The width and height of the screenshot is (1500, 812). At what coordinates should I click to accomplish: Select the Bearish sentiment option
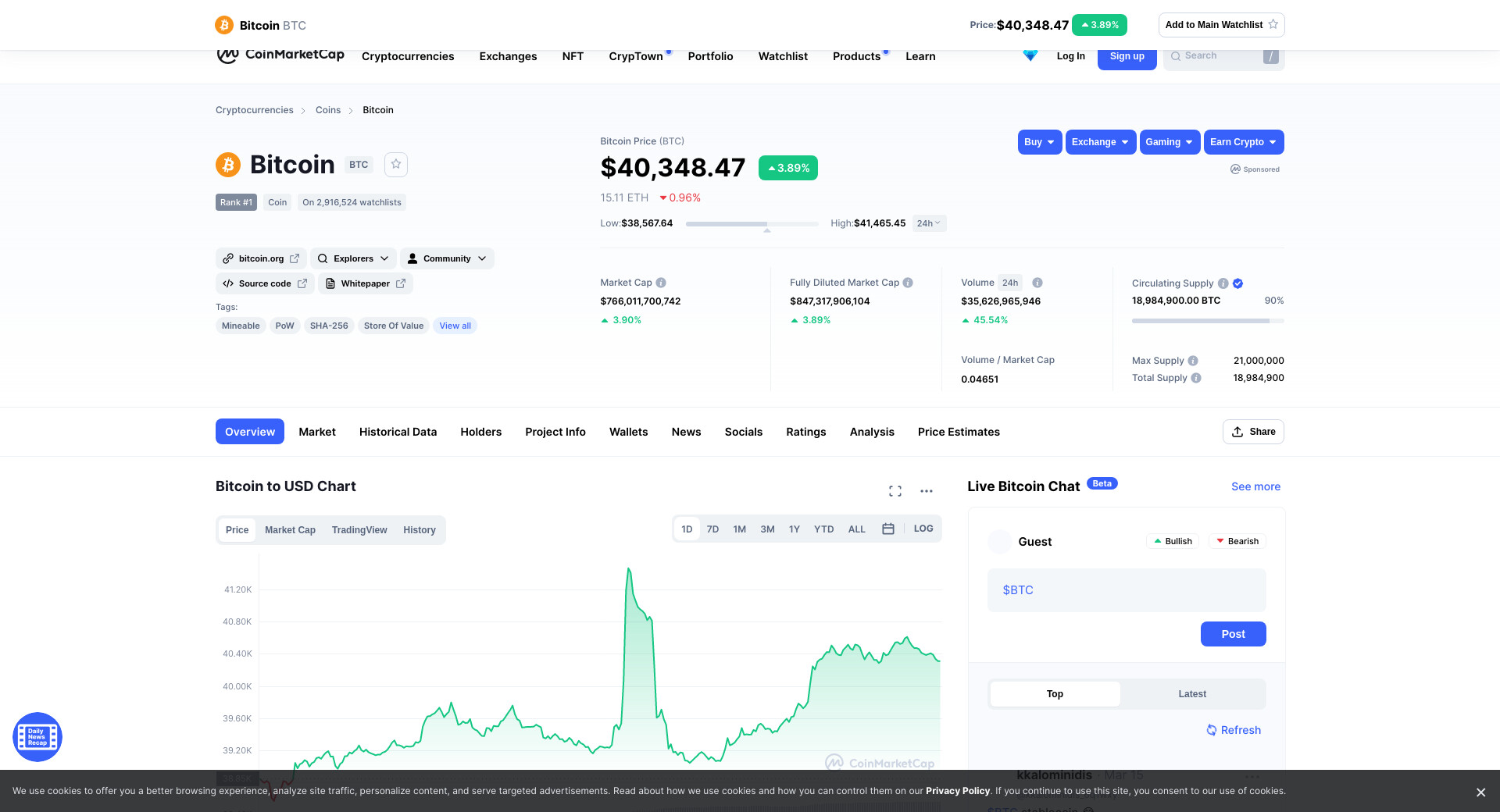(x=1237, y=541)
